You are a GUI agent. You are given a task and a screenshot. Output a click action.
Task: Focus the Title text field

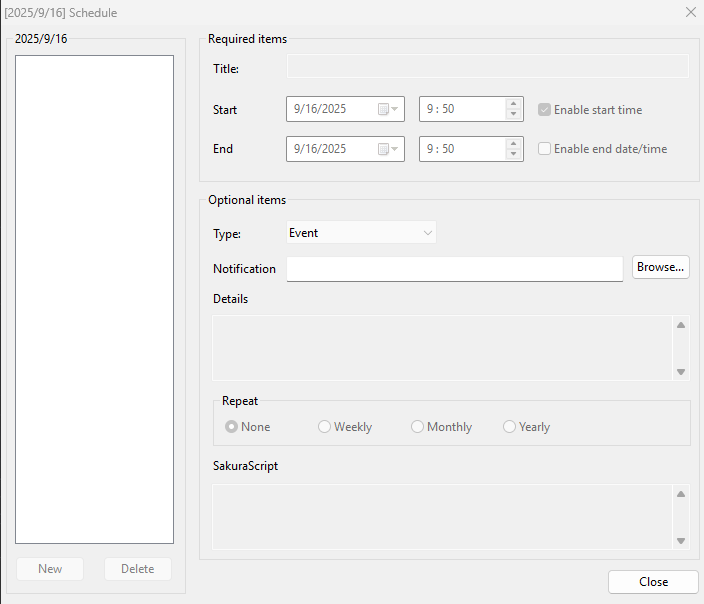(488, 66)
